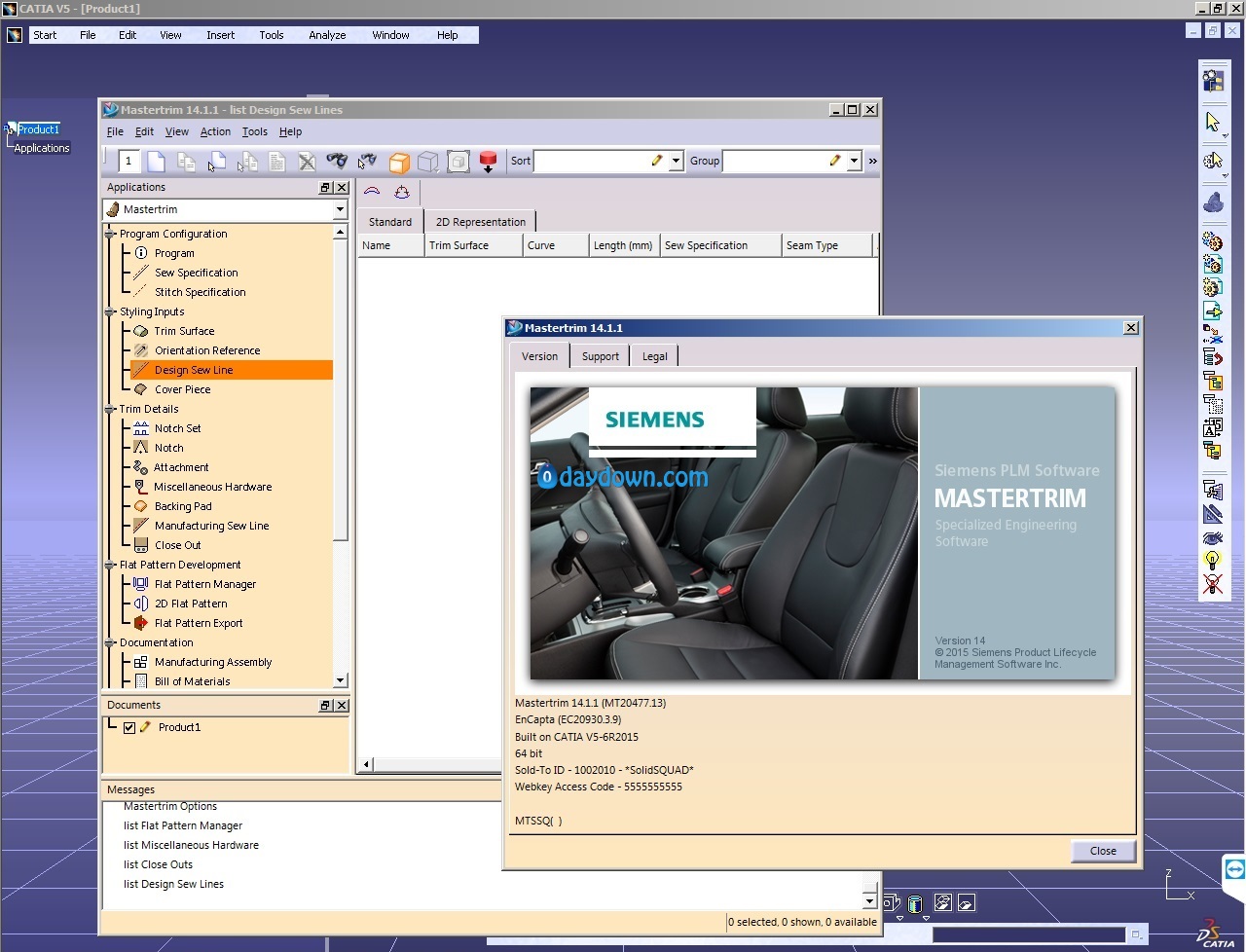Show more toolbar items via chevron overflow
This screenshot has width=1246, height=952.
coord(873,161)
